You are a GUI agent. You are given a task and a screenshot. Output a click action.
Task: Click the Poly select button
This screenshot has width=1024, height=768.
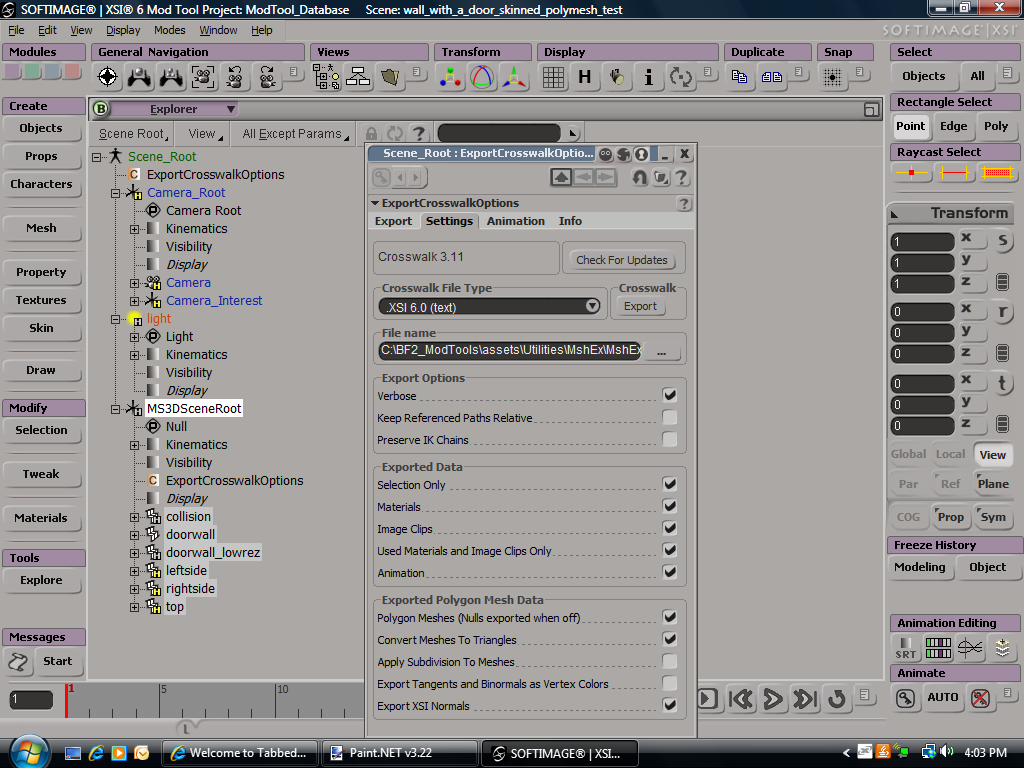point(996,126)
